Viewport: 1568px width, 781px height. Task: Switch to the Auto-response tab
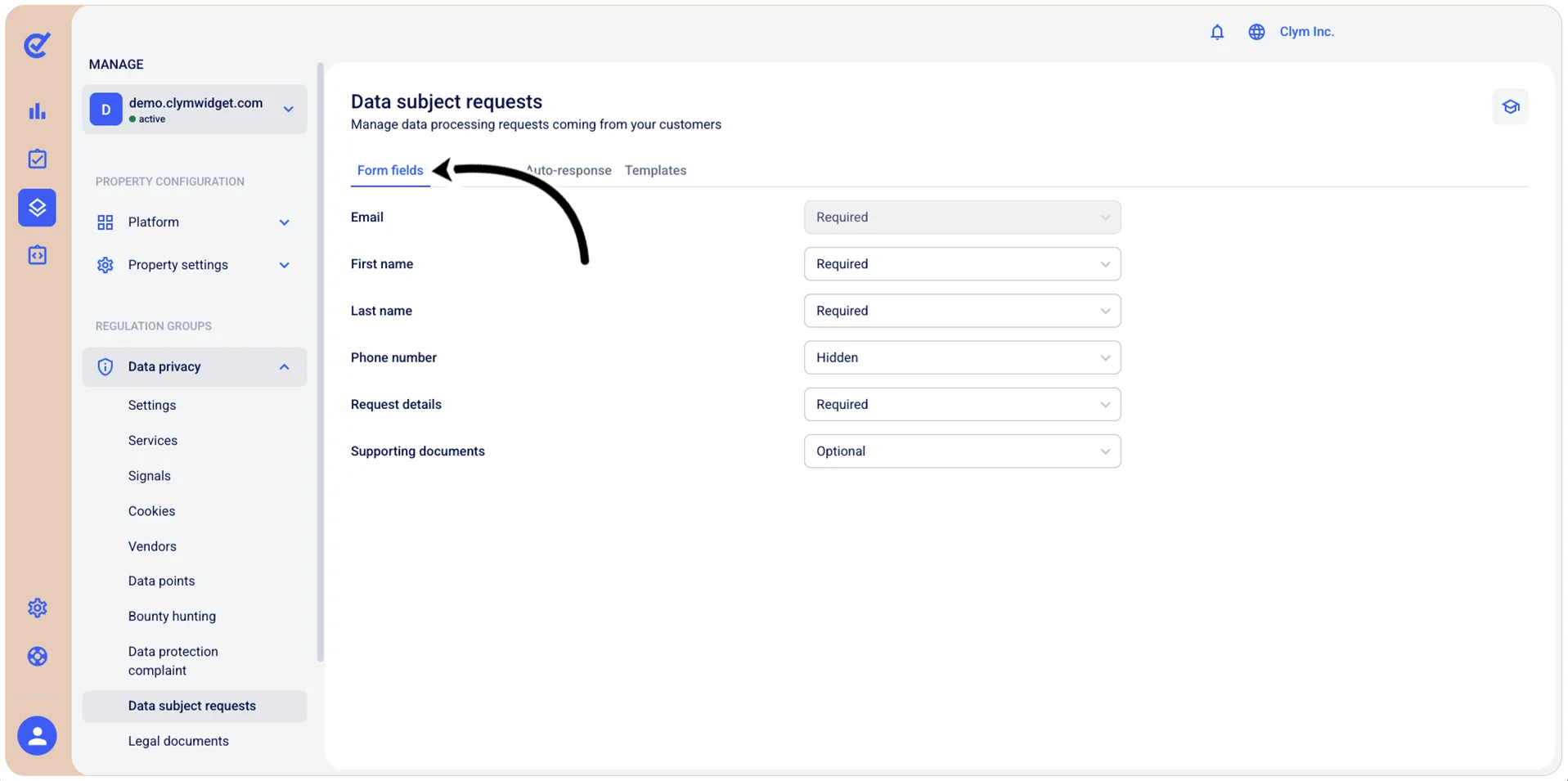[568, 170]
